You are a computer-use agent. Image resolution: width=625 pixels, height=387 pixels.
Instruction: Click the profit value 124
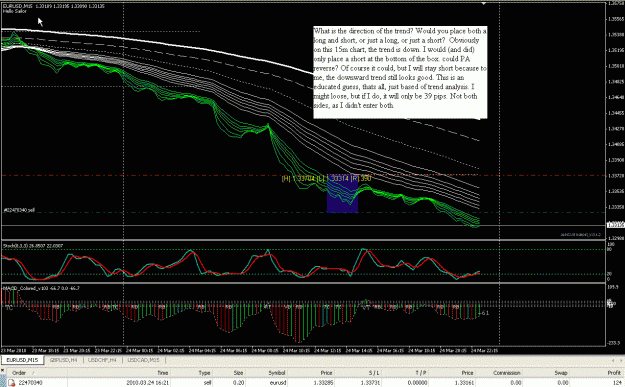point(617,383)
